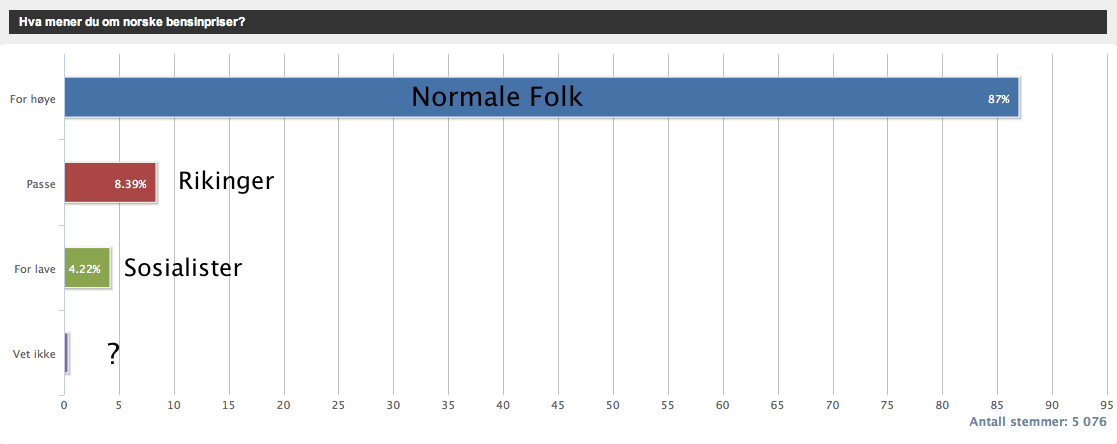
Task: Click the 87% value label
Action: pos(998,100)
